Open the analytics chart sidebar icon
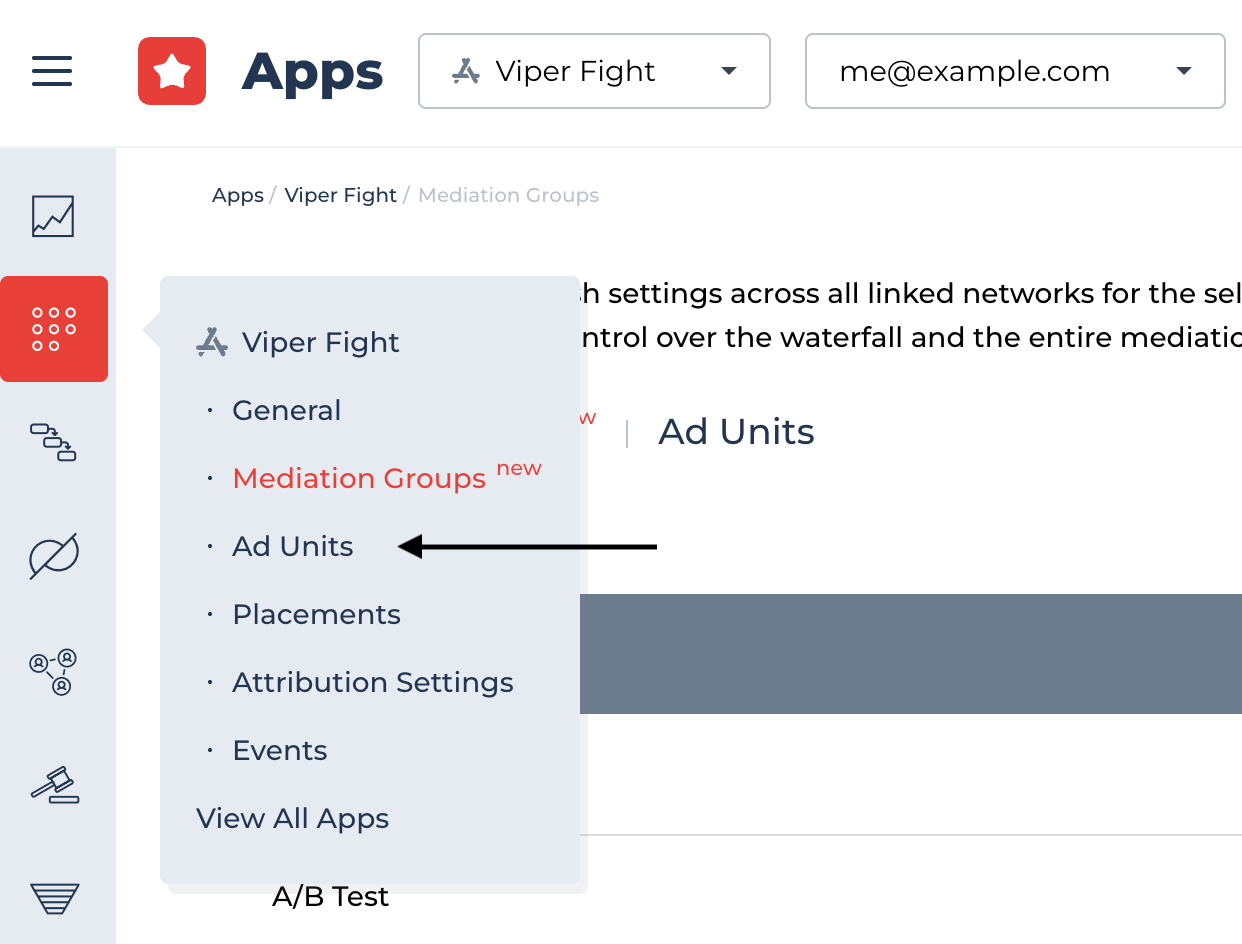The image size is (1242, 944). (x=53, y=216)
